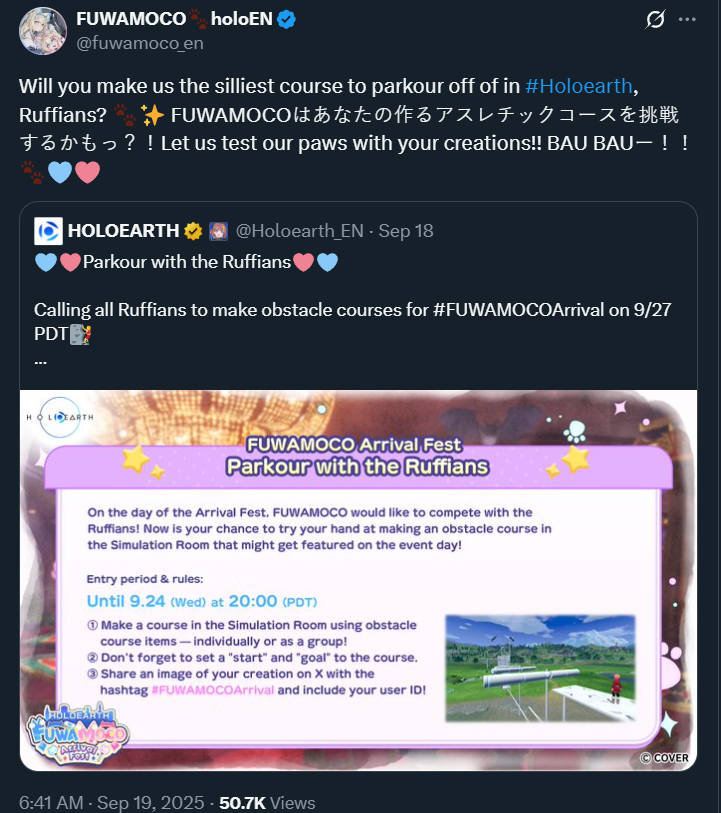Click the affiliate badge beside HOLOEARTH name
Image resolution: width=721 pixels, height=813 pixels.
(218, 231)
